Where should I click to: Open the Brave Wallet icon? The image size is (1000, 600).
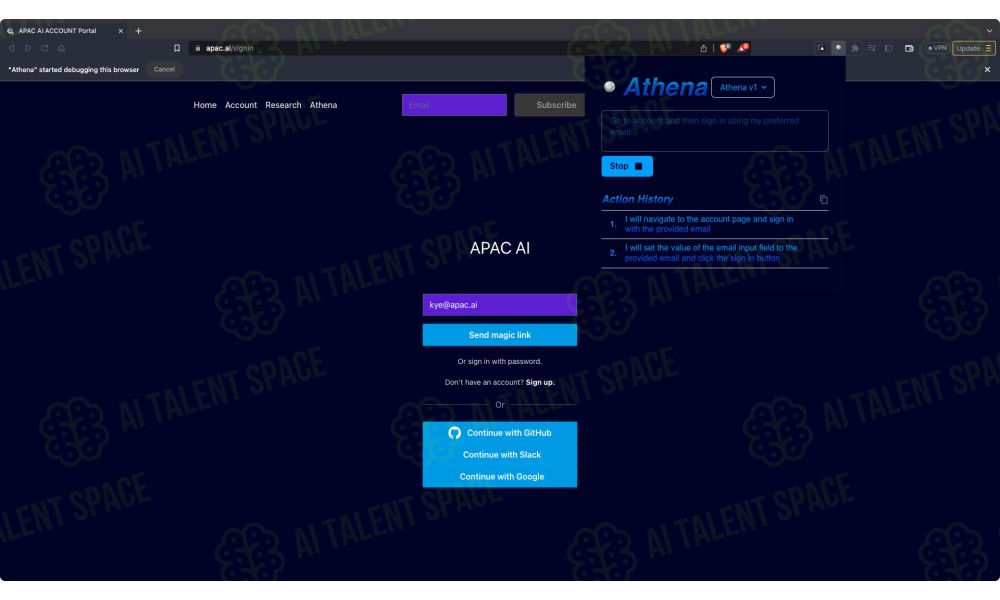(x=909, y=48)
